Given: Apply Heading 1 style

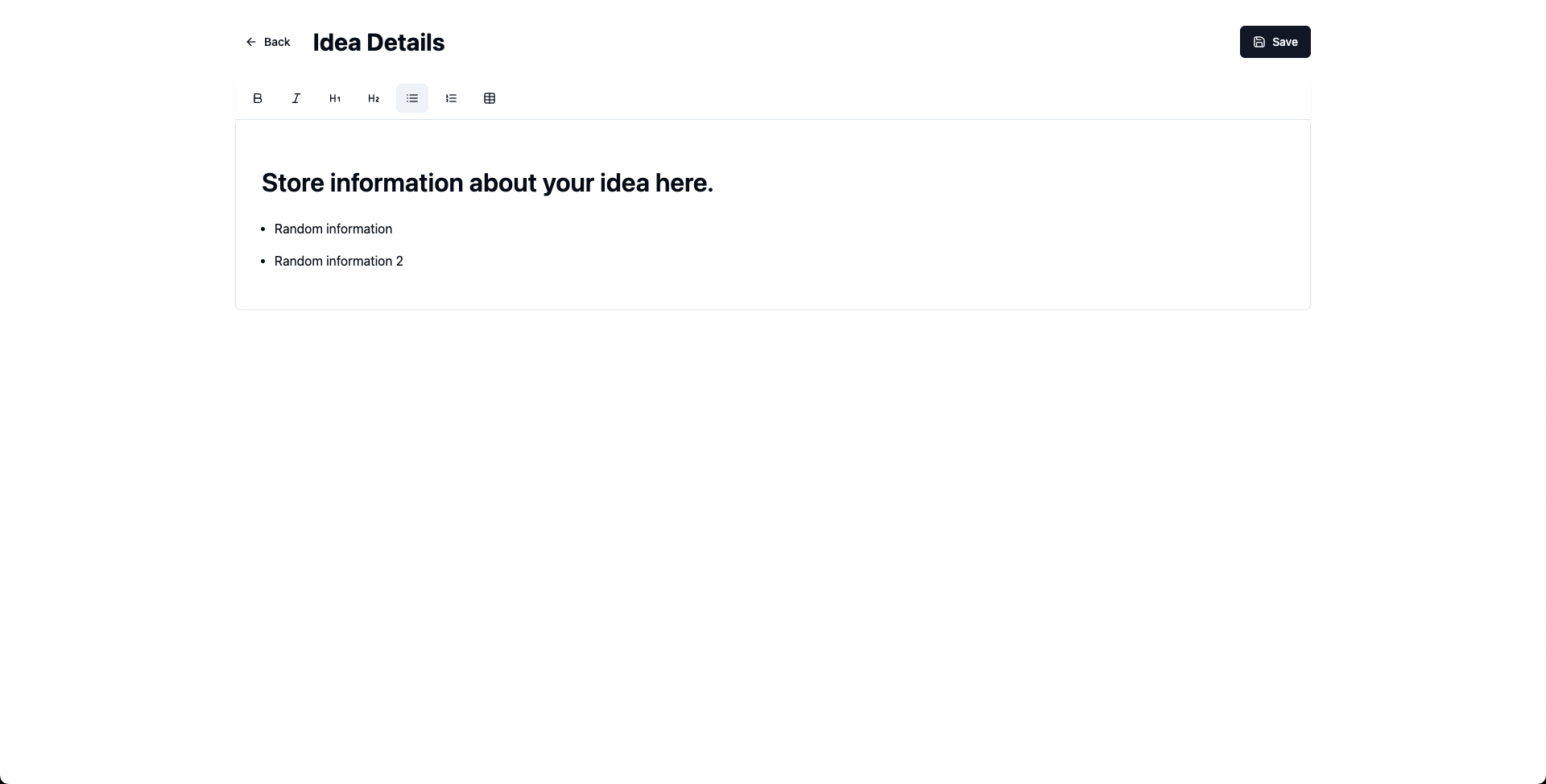Looking at the screenshot, I should click(x=335, y=98).
